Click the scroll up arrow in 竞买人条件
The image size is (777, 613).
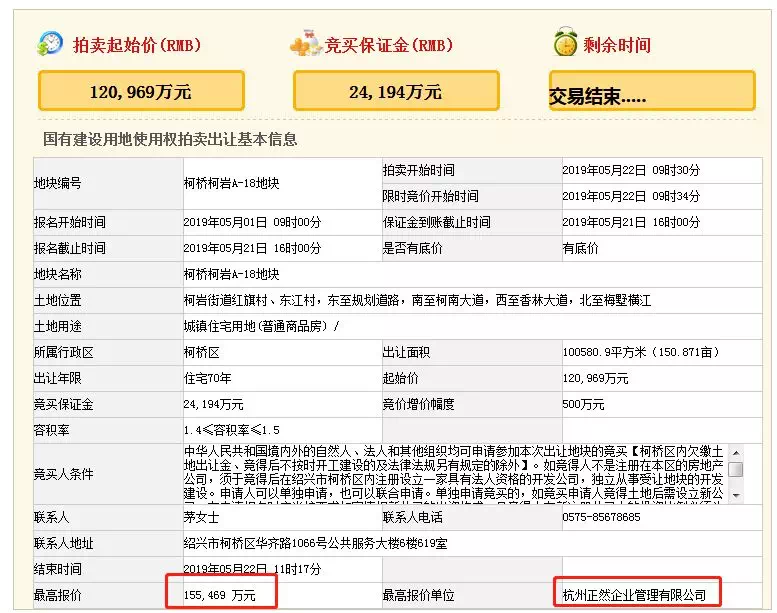[x=736, y=453]
